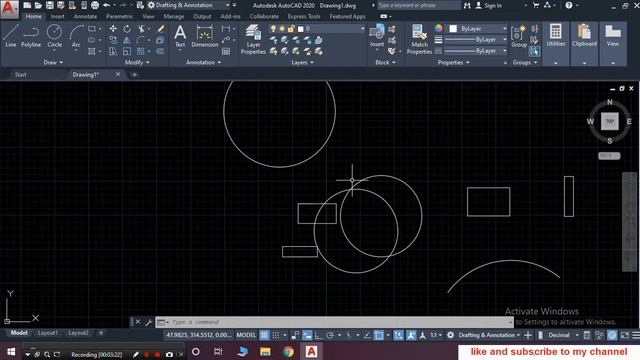The width and height of the screenshot is (640, 360).
Task: Open Layer Properties manager
Action: 253,39
